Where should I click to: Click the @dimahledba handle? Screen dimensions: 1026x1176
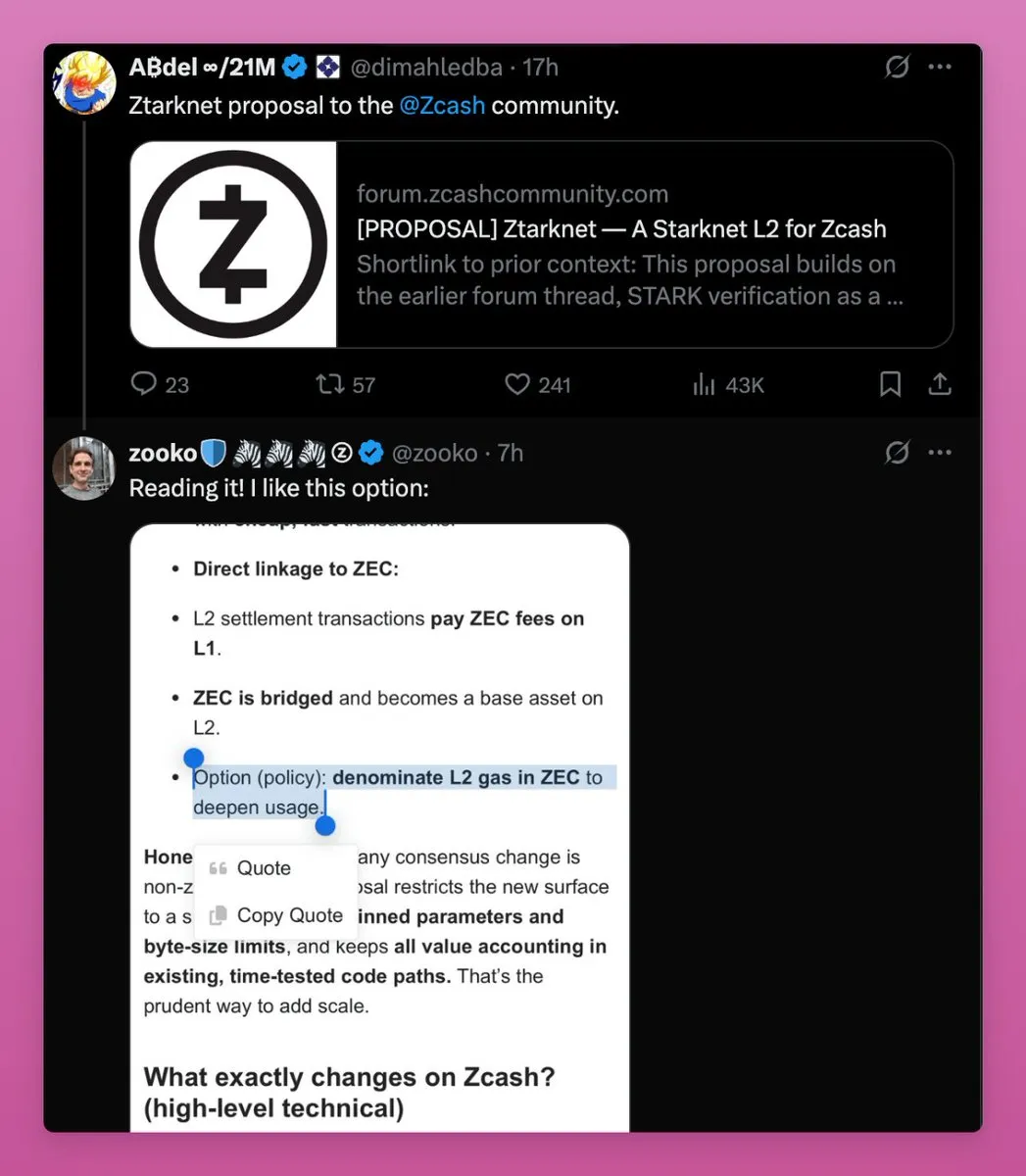click(x=426, y=68)
